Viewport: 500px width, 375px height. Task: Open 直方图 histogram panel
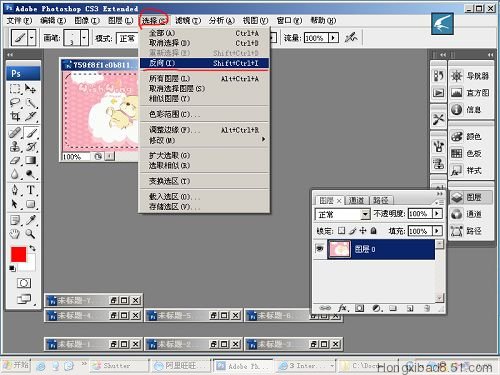(470, 93)
